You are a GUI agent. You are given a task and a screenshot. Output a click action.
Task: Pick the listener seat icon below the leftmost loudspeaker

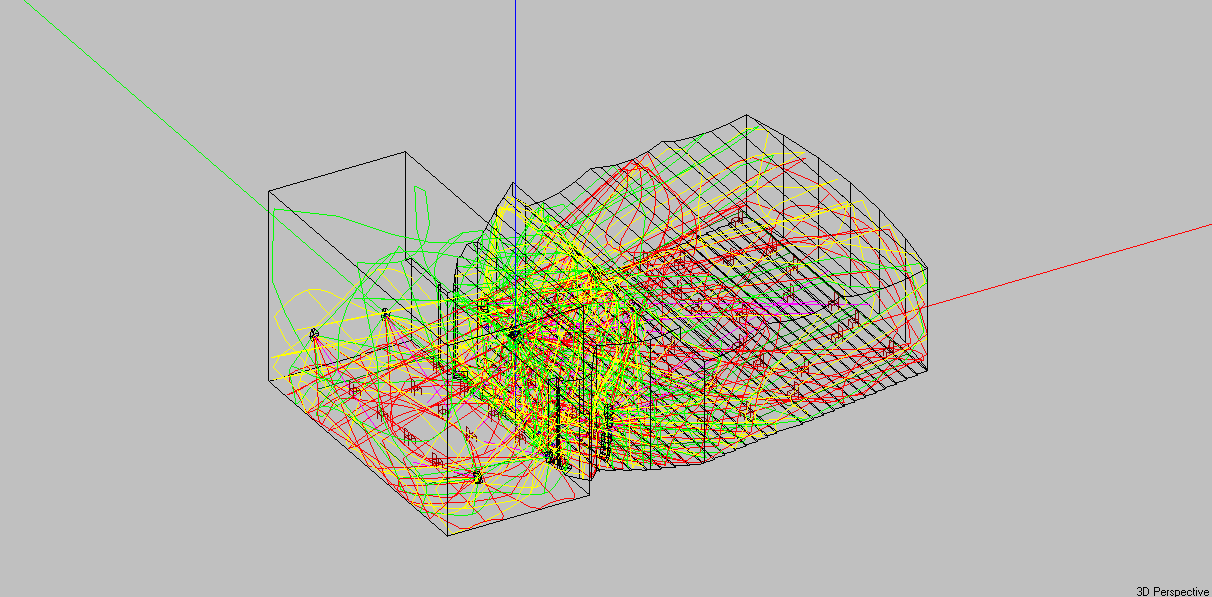(x=354, y=388)
